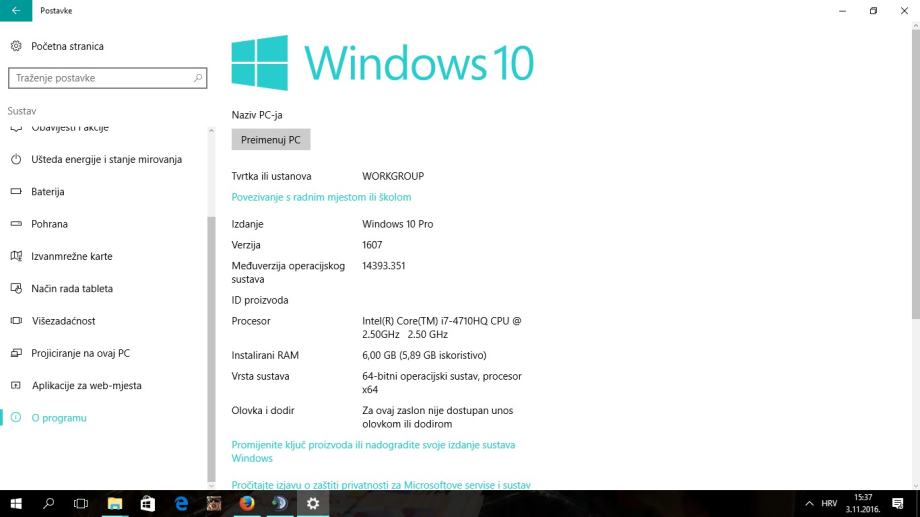This screenshot has width=920, height=517.
Task: Open Aplikacije za web-mjesta page
Action: pyautogui.click(x=86, y=385)
